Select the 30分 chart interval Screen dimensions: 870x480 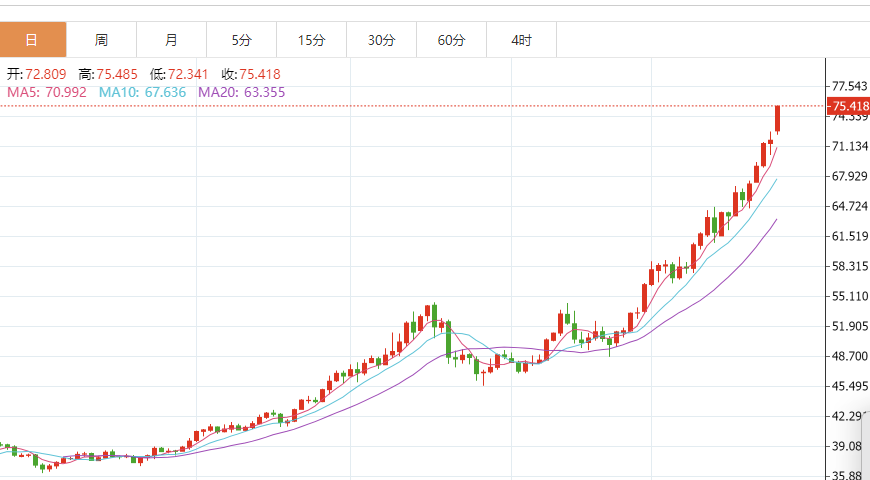point(381,40)
